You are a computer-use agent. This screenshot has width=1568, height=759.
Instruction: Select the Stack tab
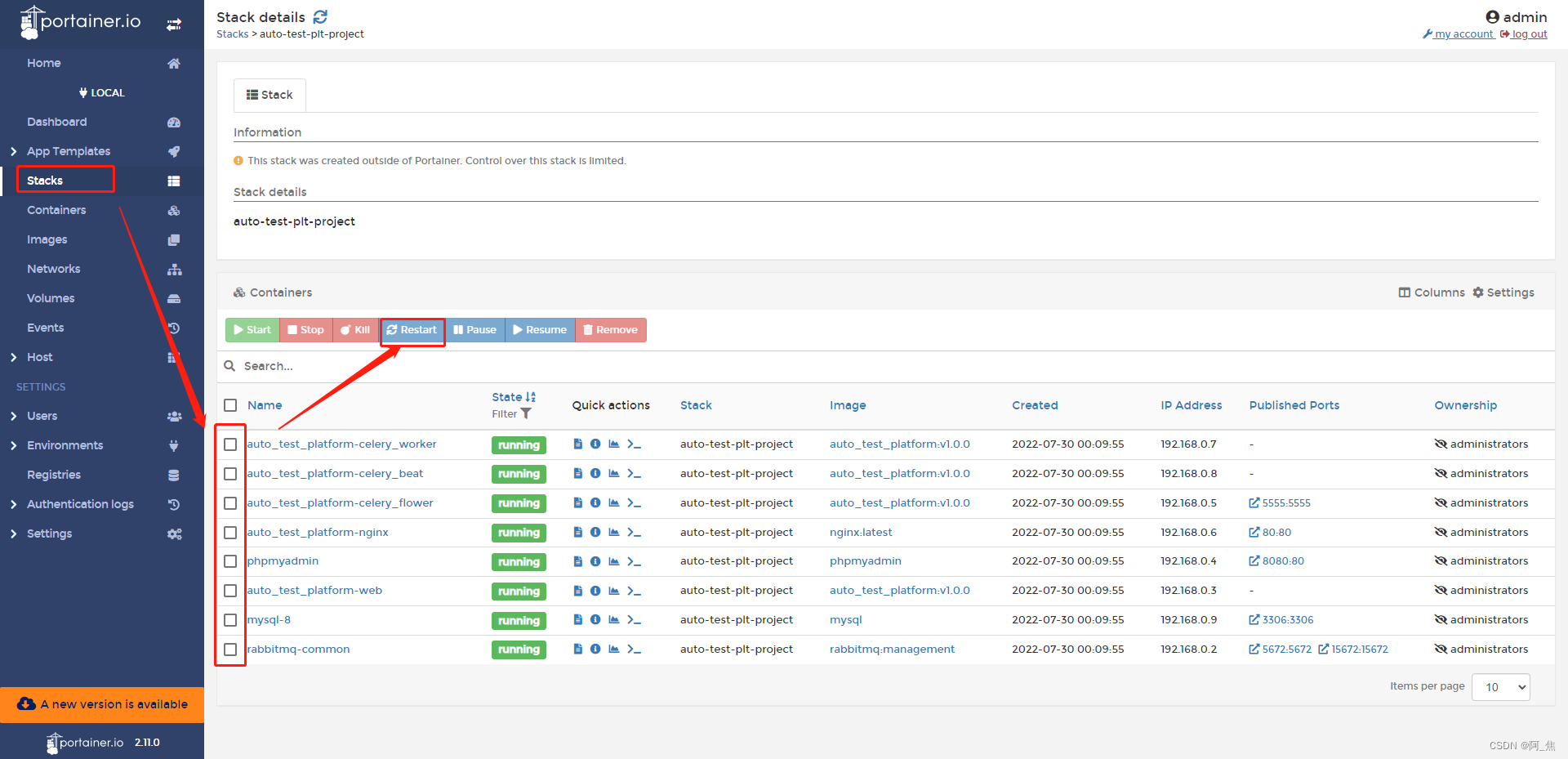pos(269,95)
